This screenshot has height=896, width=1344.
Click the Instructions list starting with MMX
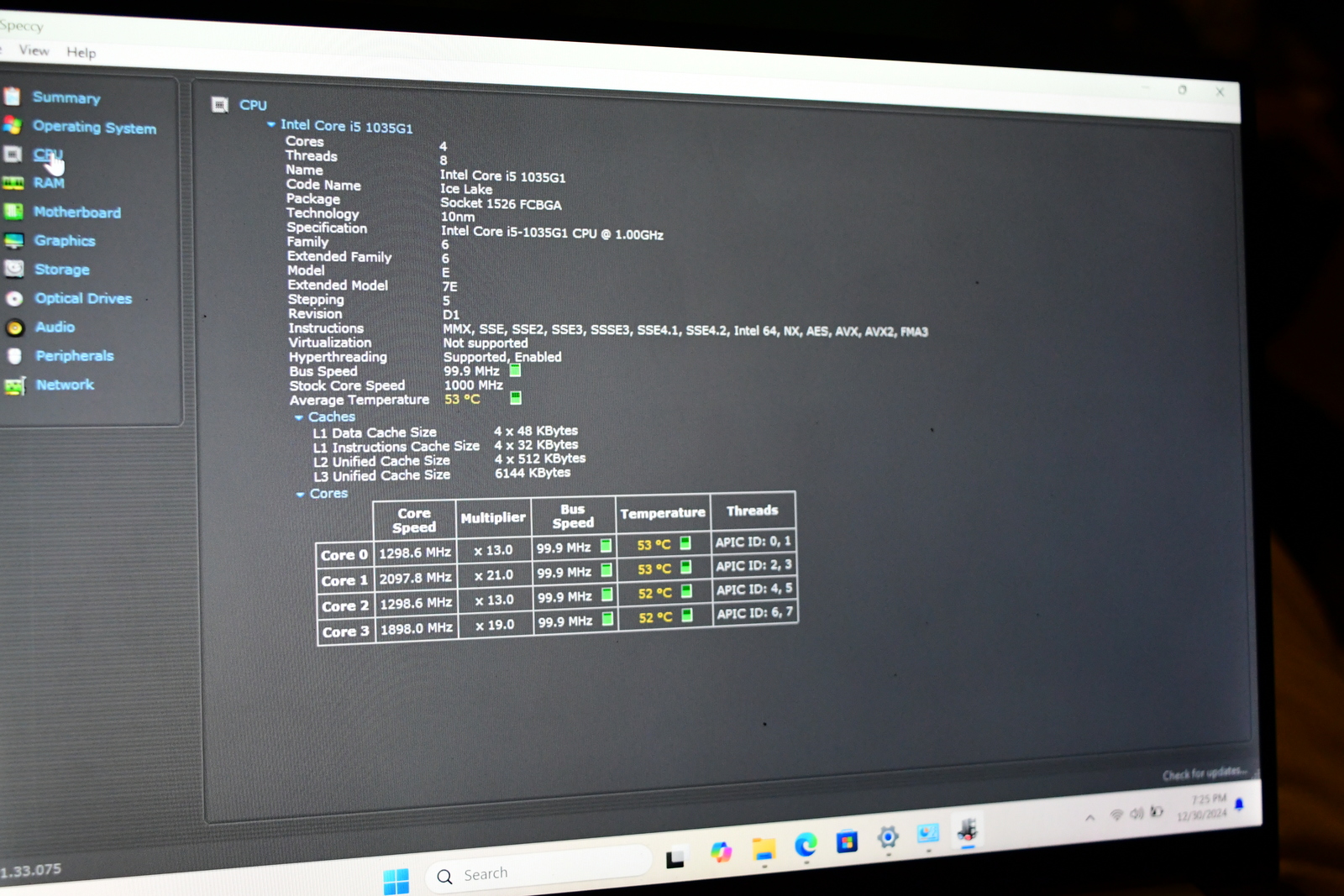(x=685, y=331)
